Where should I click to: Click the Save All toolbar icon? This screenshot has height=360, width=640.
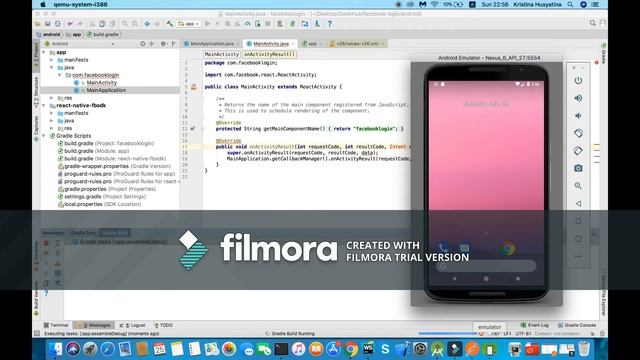pos(47,24)
